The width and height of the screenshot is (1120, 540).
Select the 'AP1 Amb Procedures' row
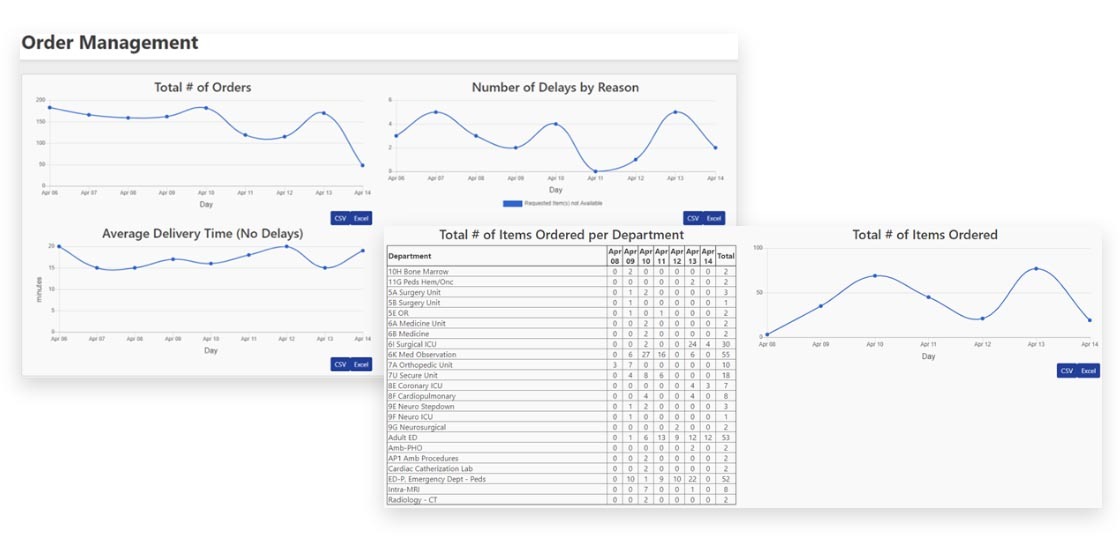(561, 458)
